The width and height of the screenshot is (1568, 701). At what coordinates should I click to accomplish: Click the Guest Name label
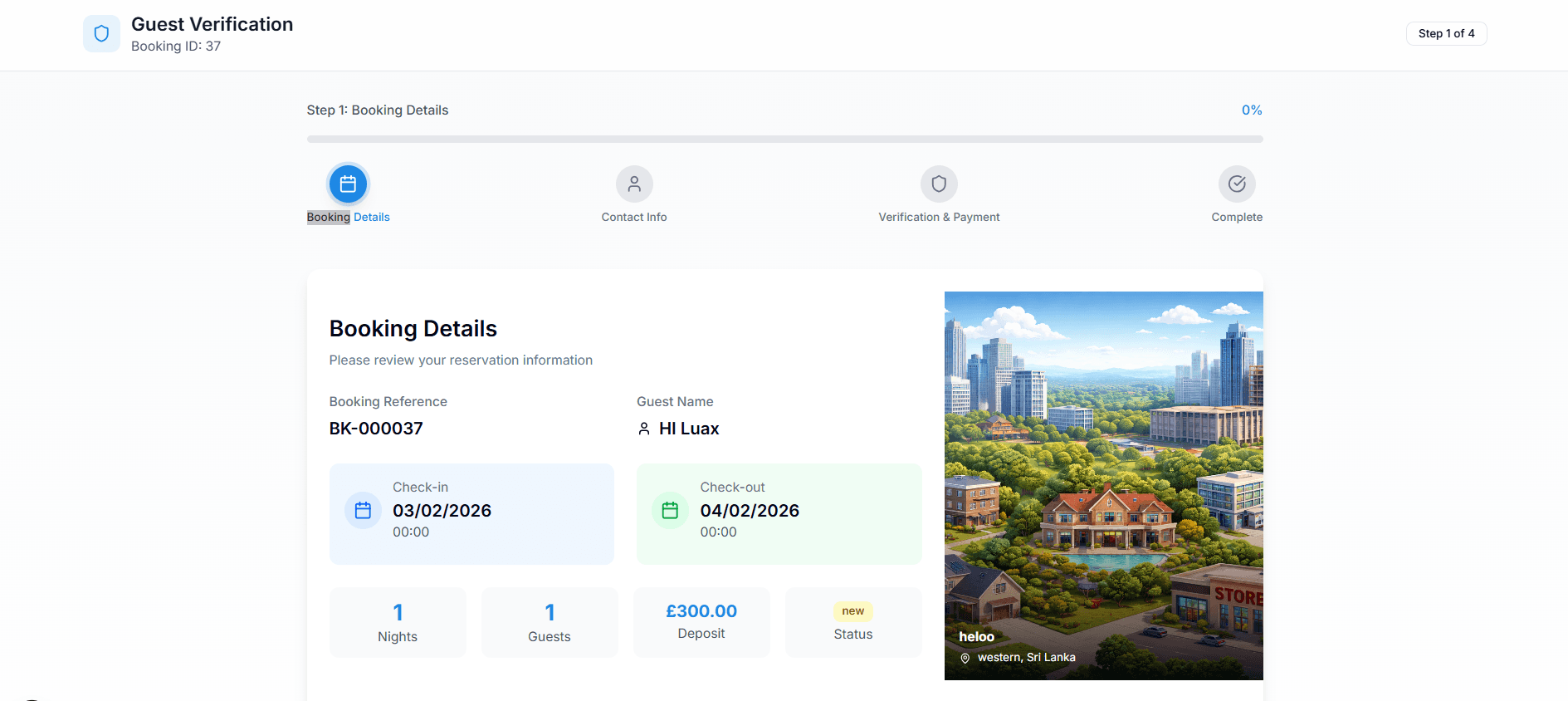coord(675,402)
